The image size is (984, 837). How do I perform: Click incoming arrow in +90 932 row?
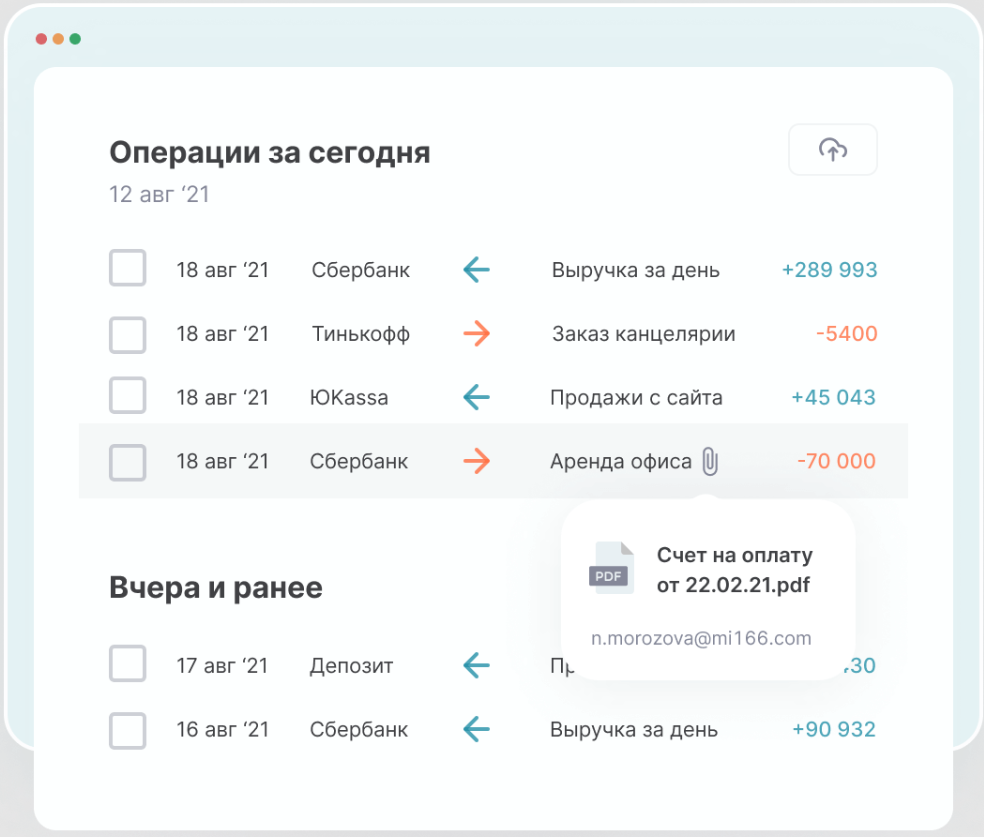476,729
